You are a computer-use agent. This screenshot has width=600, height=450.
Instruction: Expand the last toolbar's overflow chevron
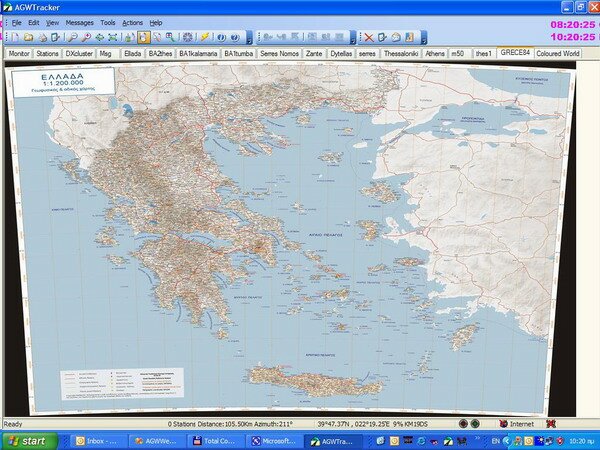[424, 38]
